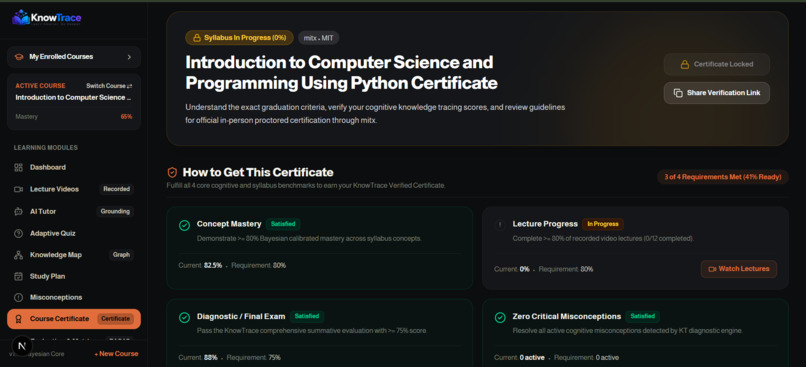Click the orange Certificate badge in the sidebar
This screenshot has height=367, width=806.
click(x=115, y=319)
